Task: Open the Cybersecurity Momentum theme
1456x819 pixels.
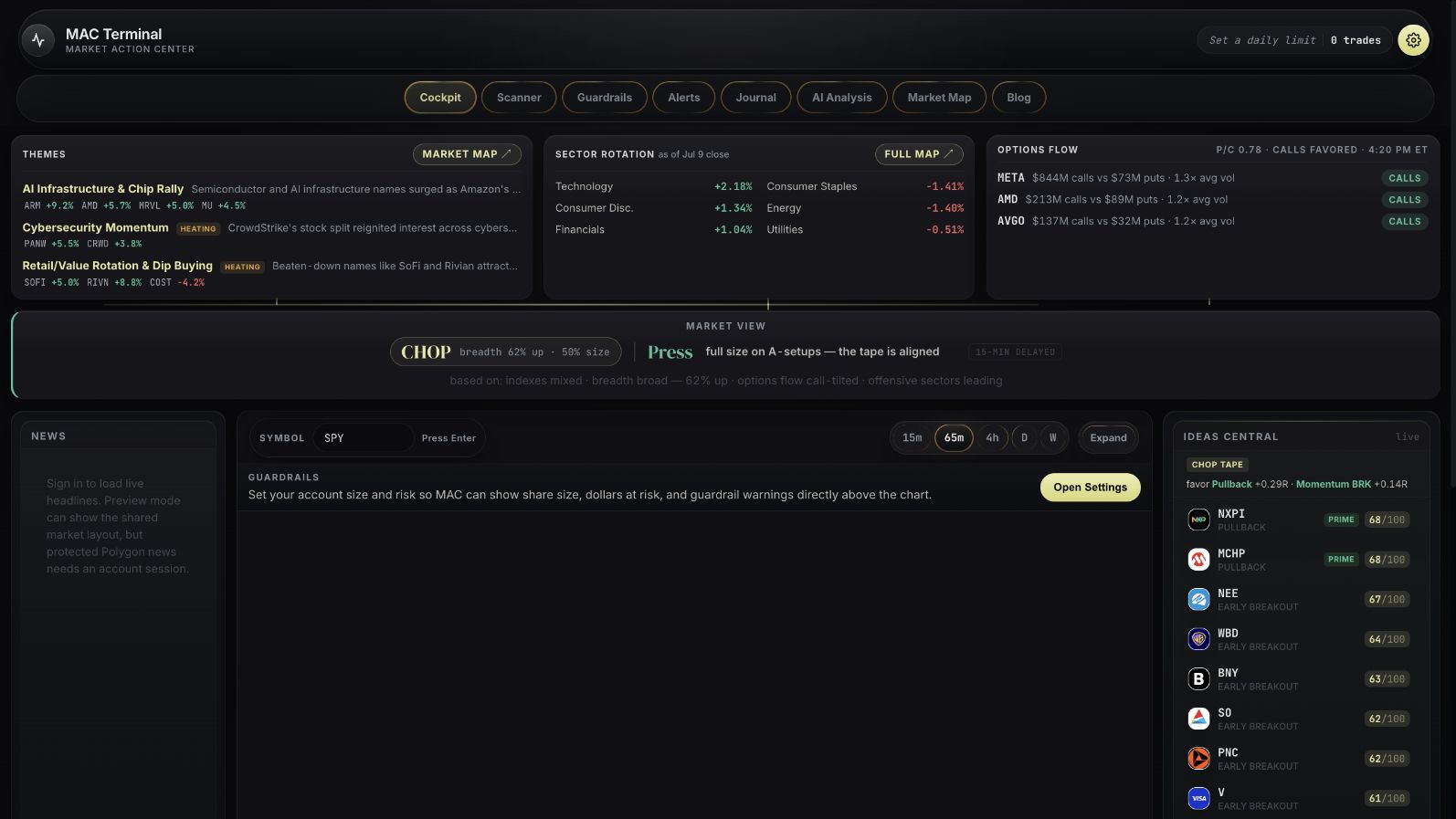Action: 96,227
